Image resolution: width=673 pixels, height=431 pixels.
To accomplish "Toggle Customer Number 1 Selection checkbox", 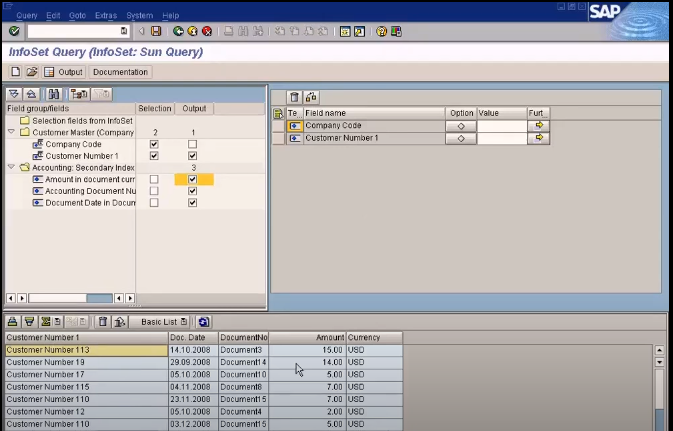I will click(154, 156).
